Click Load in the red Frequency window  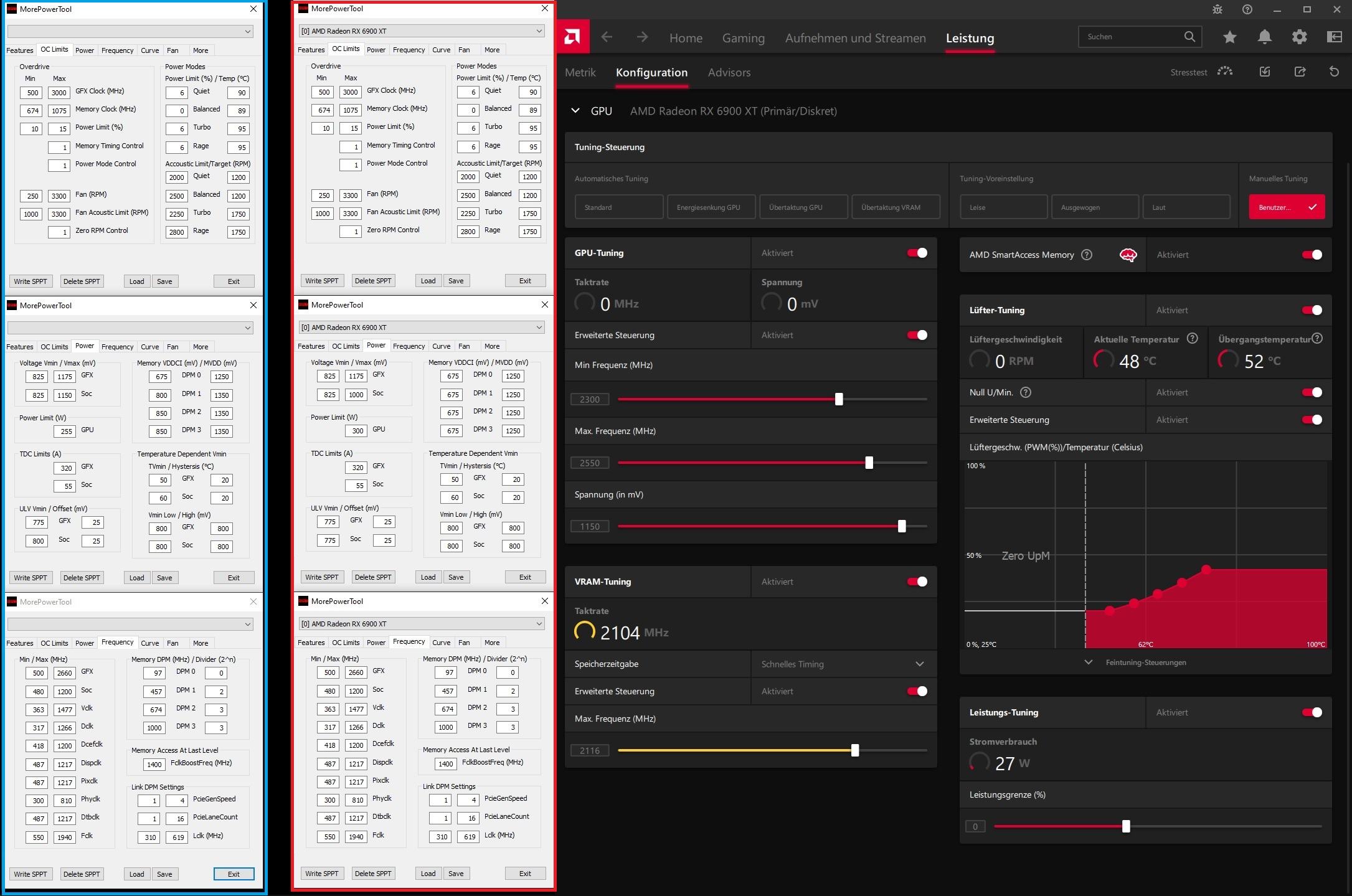428,874
